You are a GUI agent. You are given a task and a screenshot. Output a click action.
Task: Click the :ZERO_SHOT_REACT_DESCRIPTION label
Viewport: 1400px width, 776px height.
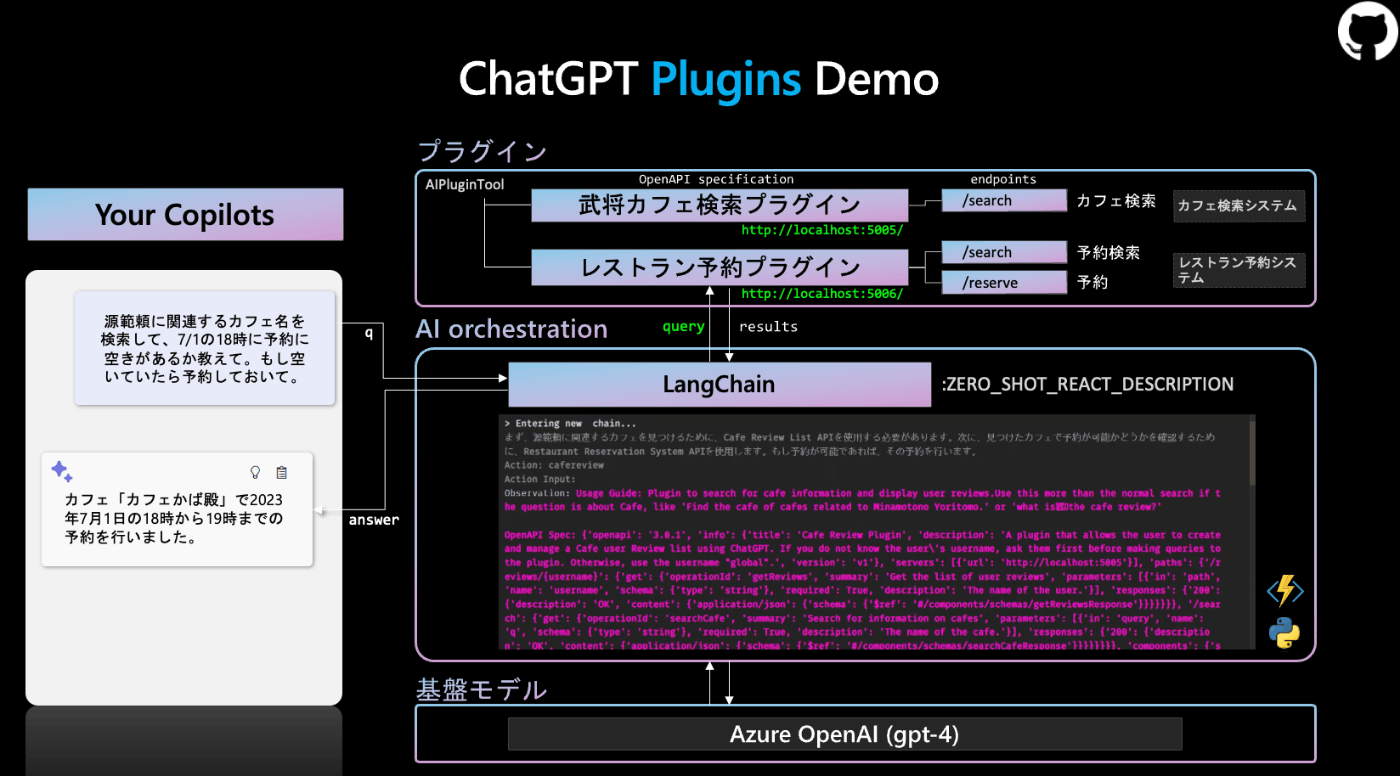(1088, 384)
